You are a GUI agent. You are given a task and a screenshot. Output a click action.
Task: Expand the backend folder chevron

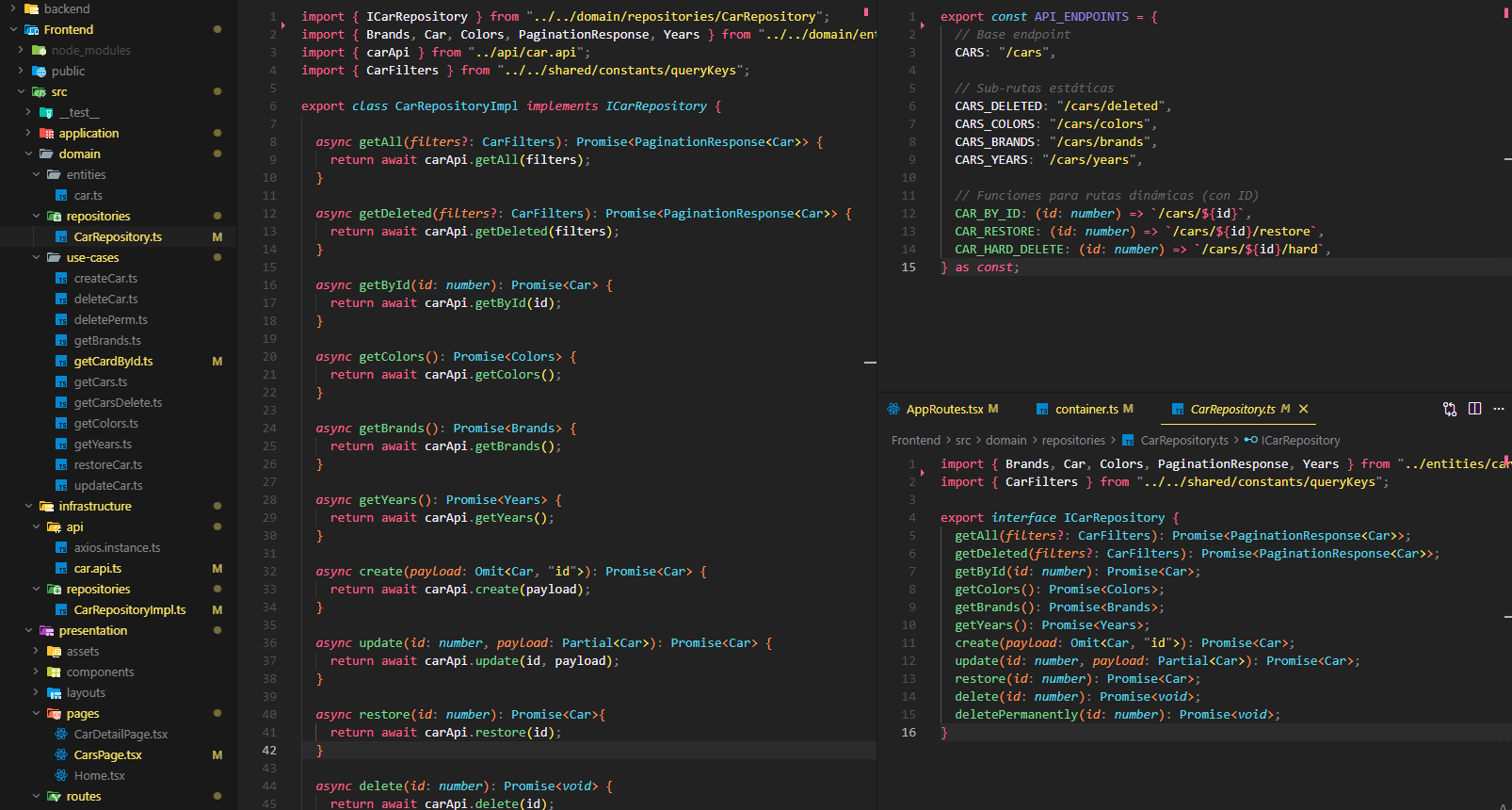[13, 8]
